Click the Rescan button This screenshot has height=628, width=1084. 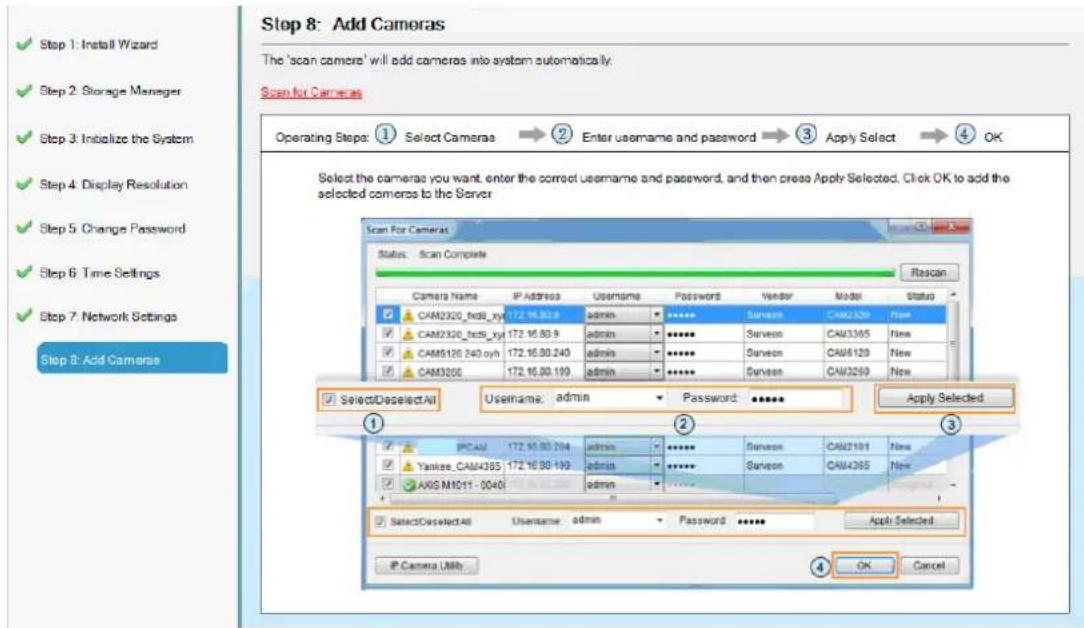[x=928, y=273]
